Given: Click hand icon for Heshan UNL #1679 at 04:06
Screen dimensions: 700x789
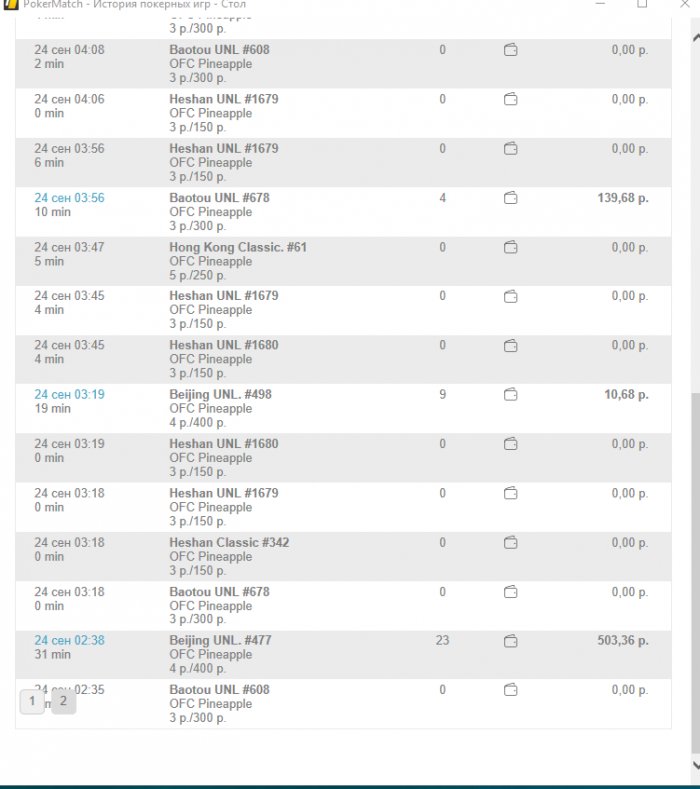Looking at the screenshot, I should click(510, 99).
